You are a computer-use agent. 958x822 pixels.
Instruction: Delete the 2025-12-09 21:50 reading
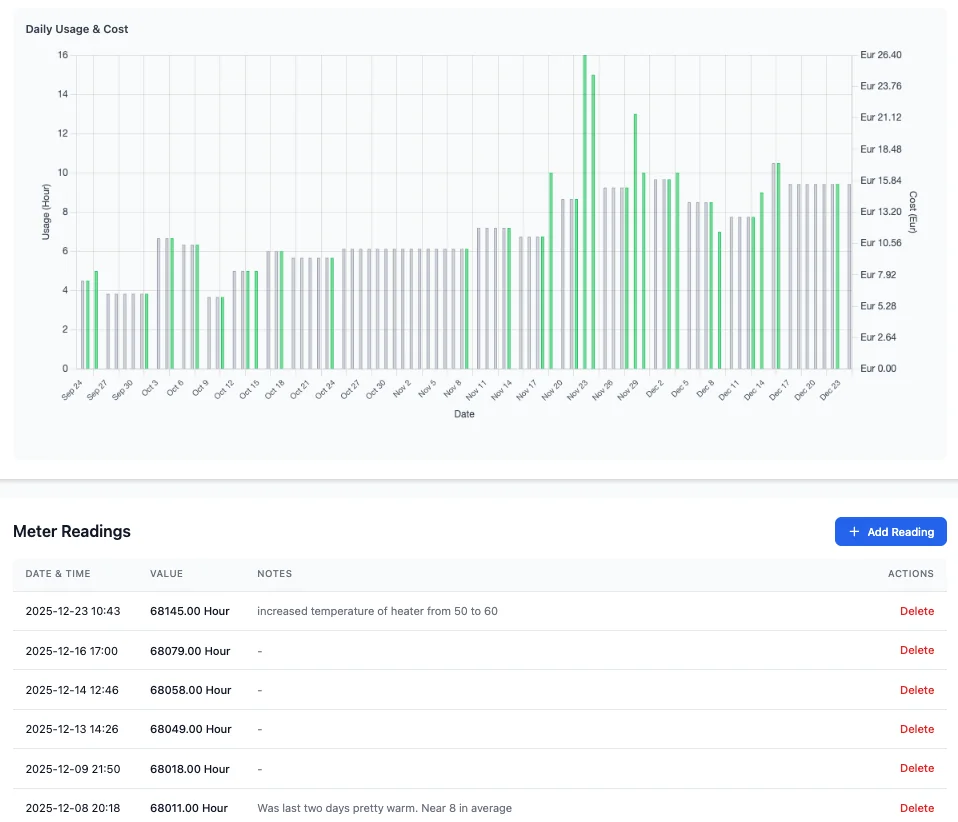(x=916, y=768)
